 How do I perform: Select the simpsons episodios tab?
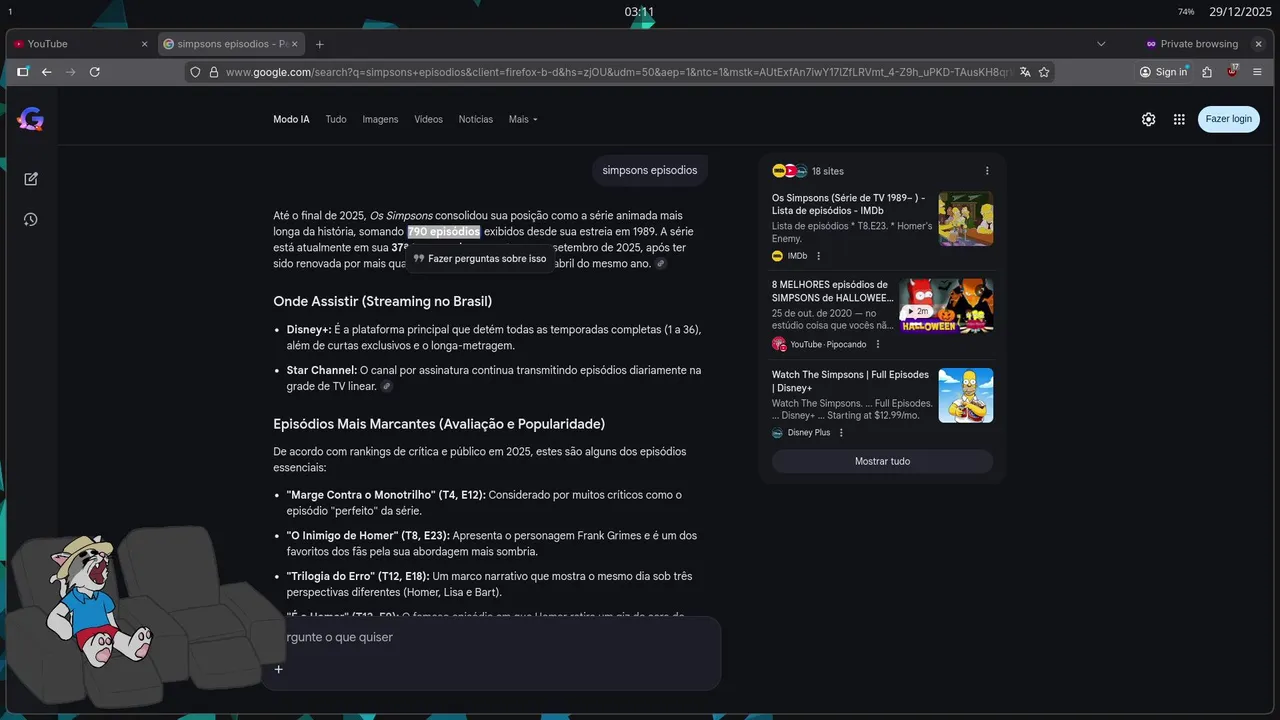pyautogui.click(x=231, y=44)
